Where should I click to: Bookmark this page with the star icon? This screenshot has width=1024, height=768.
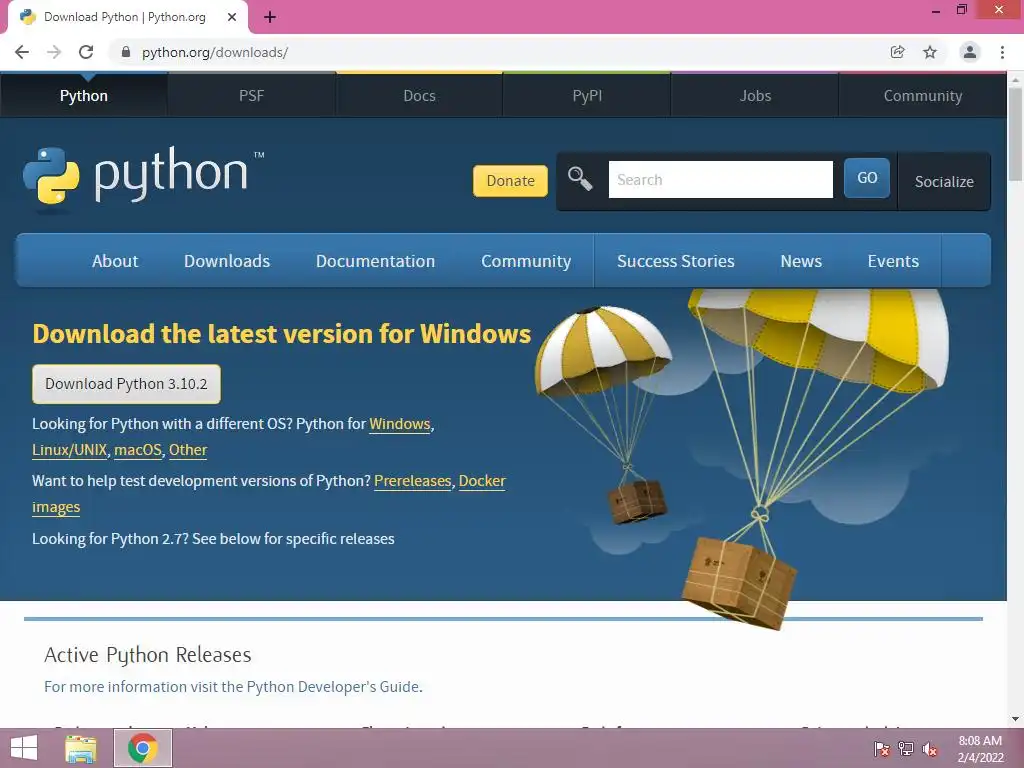click(x=930, y=52)
